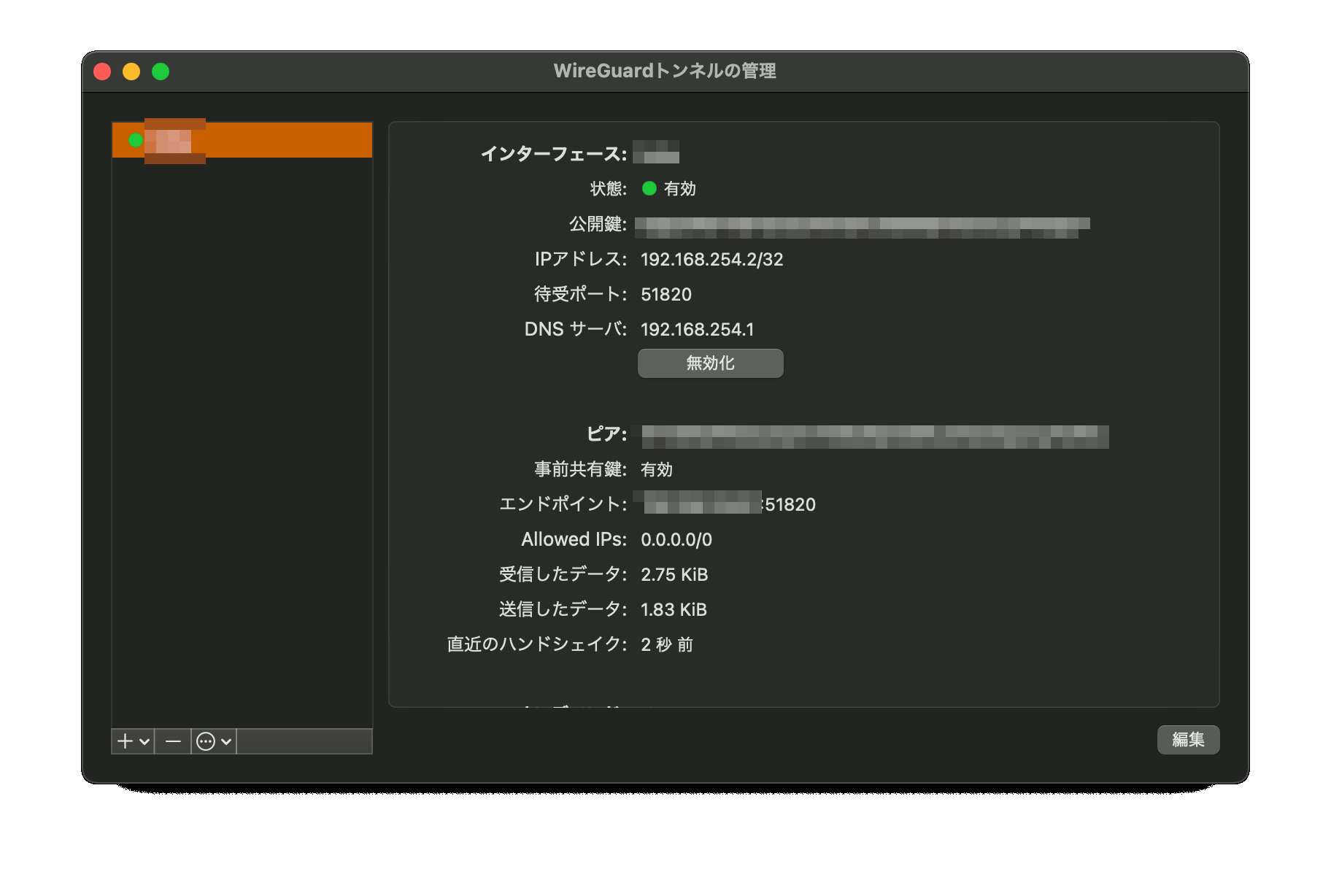Click the DNS server value 192.168.254.1
The width and height of the screenshot is (1331, 896).
[x=697, y=330]
